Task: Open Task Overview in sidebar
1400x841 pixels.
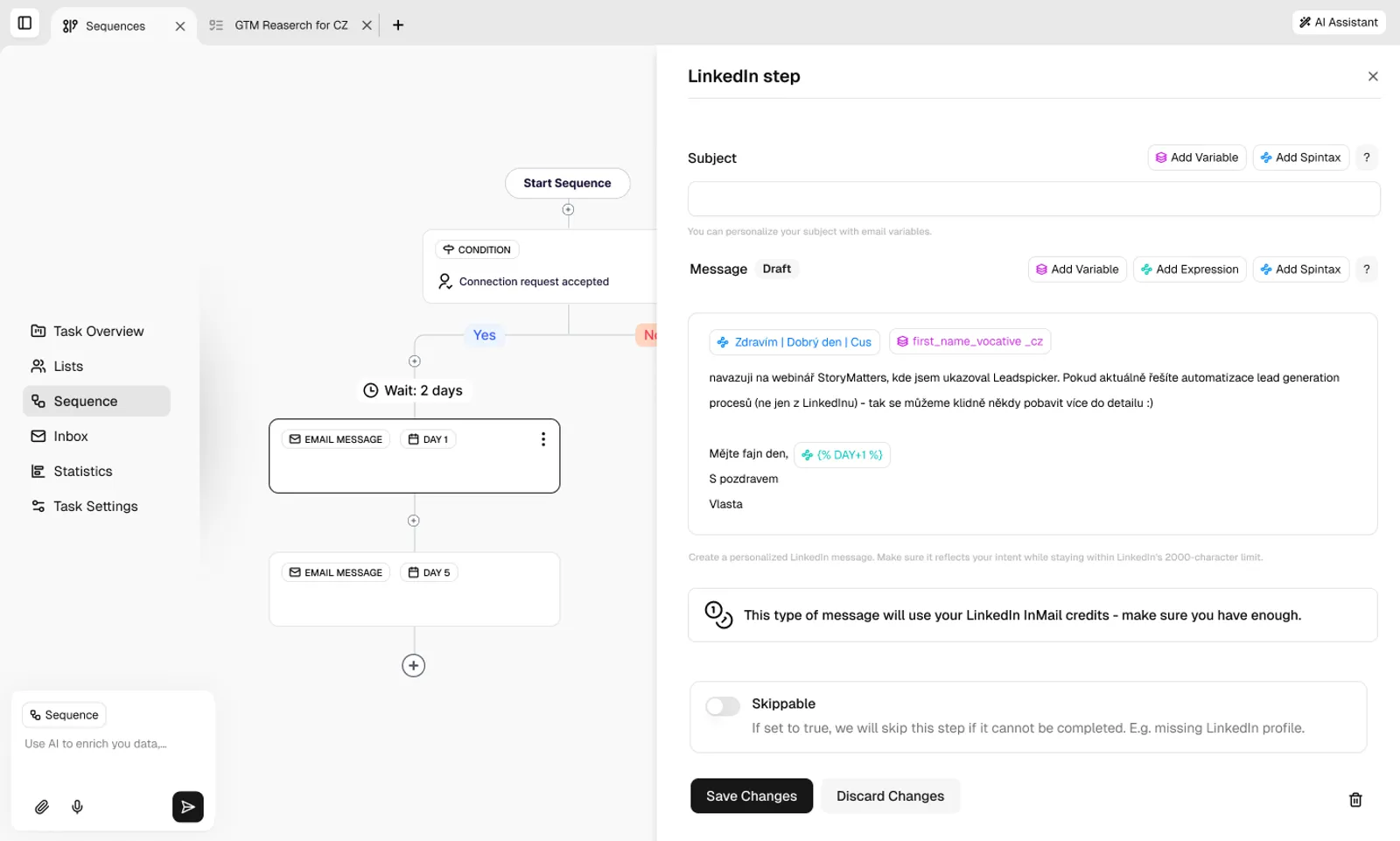Action: 87,331
